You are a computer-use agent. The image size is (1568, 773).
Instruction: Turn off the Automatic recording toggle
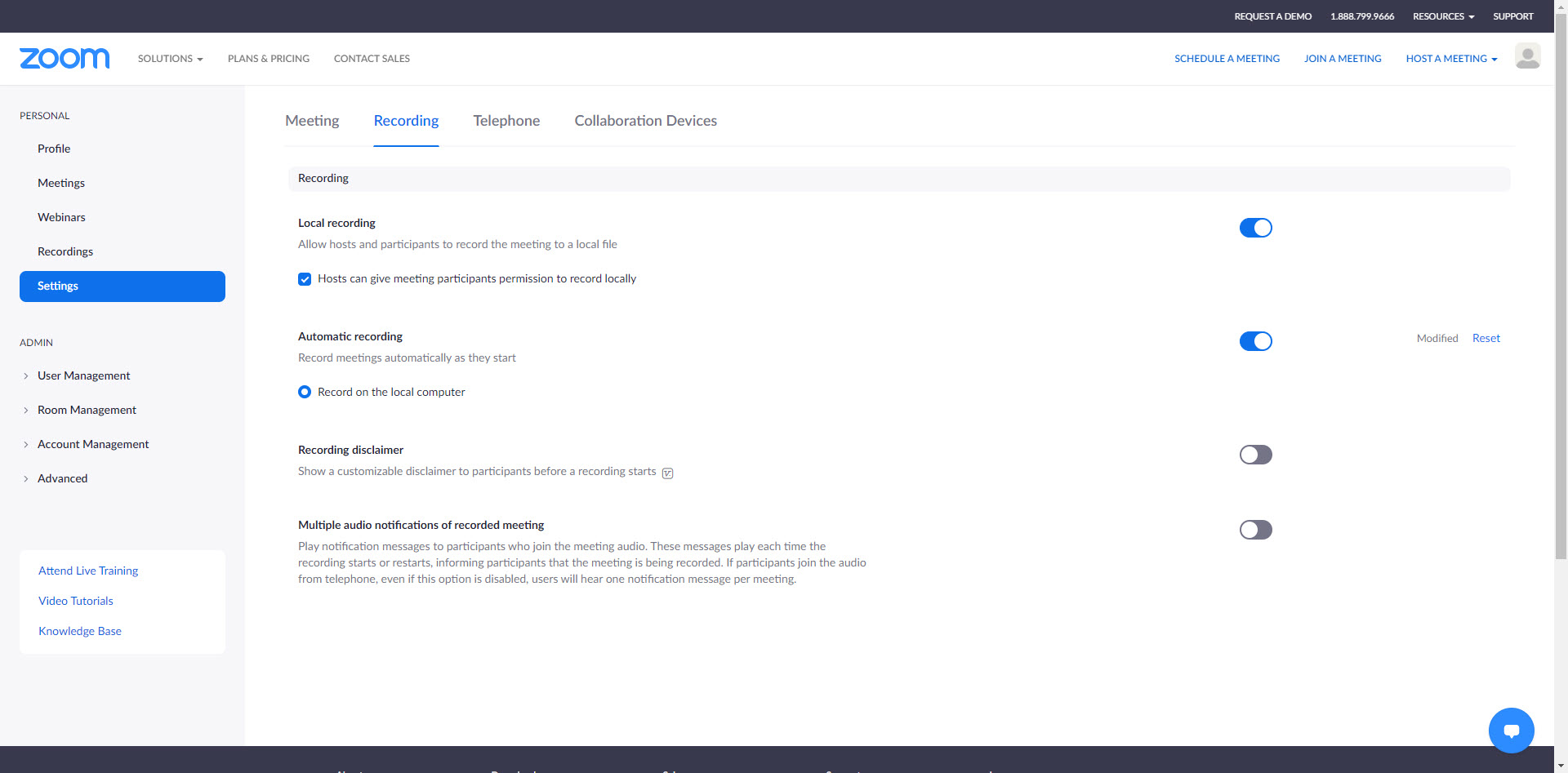click(x=1255, y=341)
